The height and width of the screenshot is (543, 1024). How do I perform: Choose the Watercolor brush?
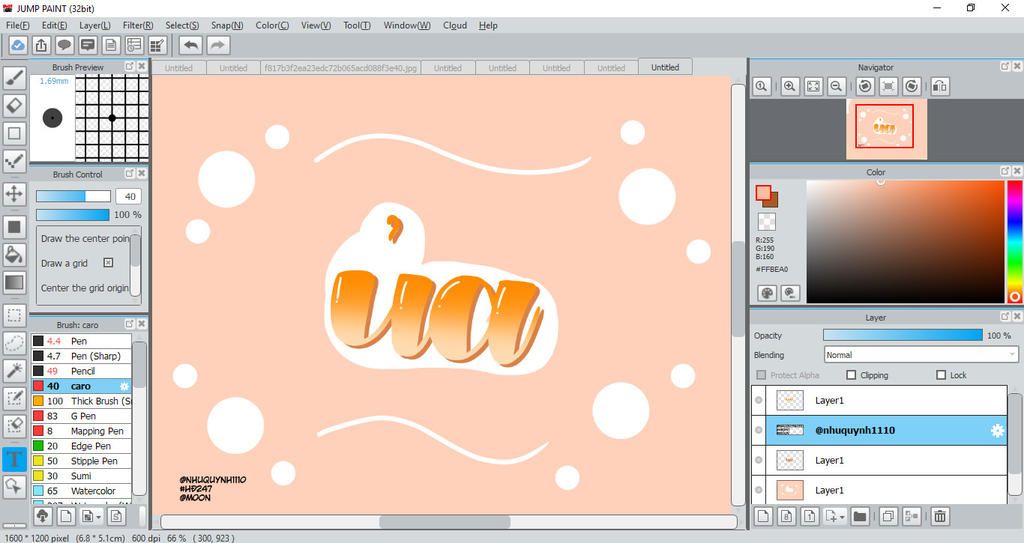click(x=82, y=491)
